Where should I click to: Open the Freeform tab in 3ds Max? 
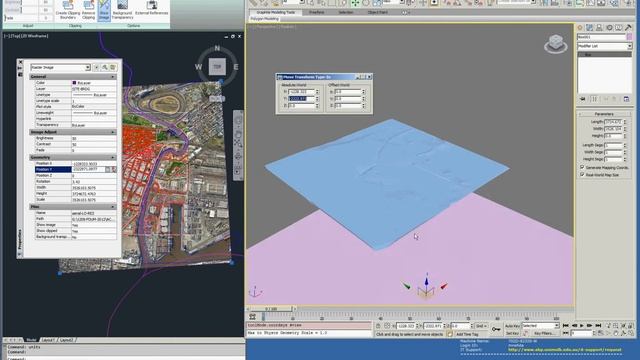click(316, 12)
